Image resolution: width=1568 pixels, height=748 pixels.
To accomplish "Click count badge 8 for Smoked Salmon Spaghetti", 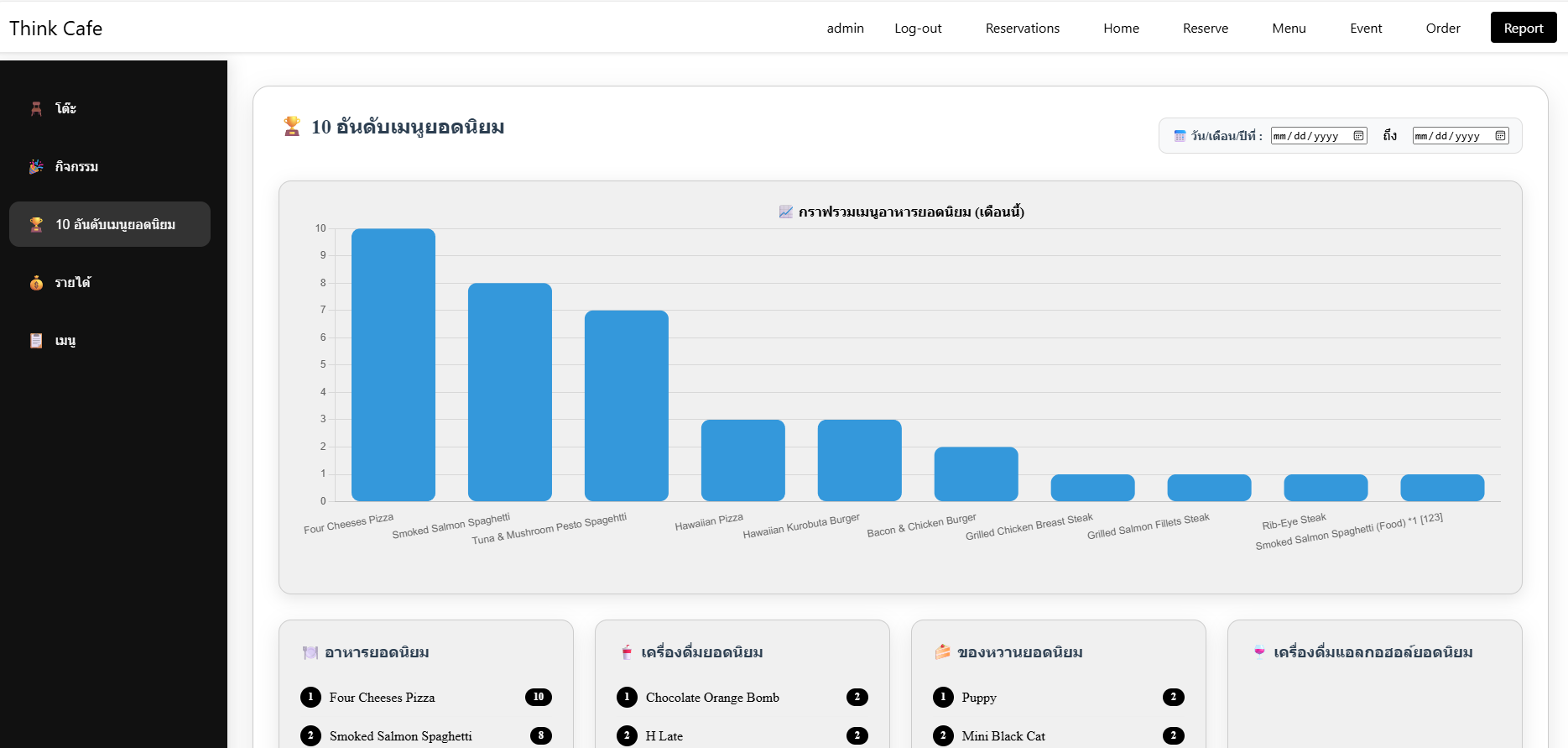I will click(541, 735).
